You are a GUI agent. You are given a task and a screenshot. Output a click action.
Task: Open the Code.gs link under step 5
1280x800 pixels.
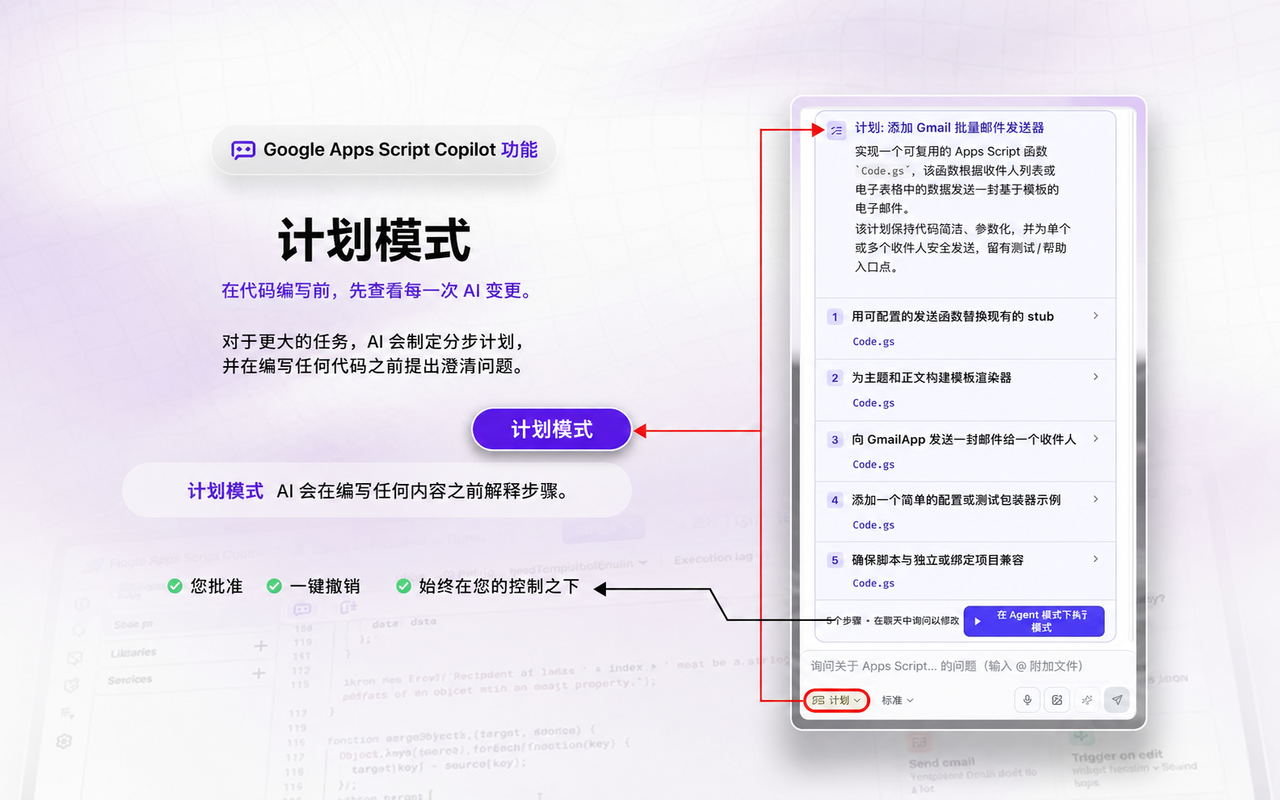click(873, 584)
